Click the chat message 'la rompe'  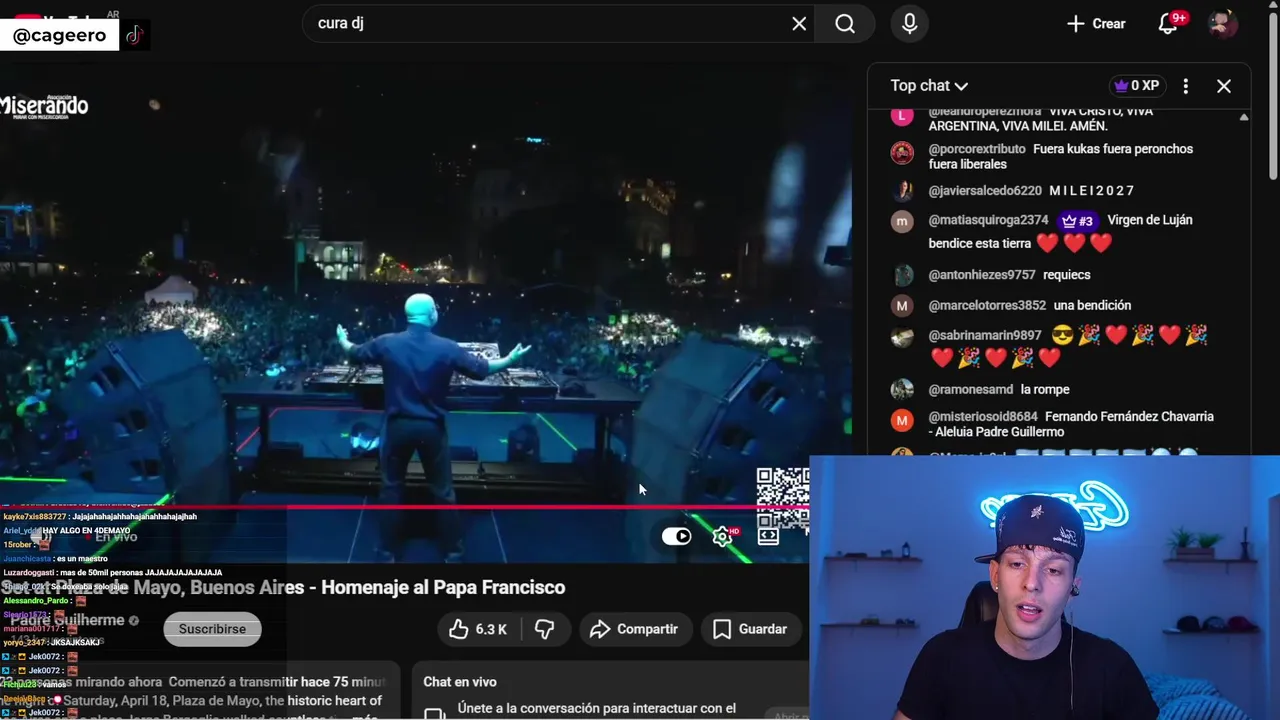[1045, 390]
